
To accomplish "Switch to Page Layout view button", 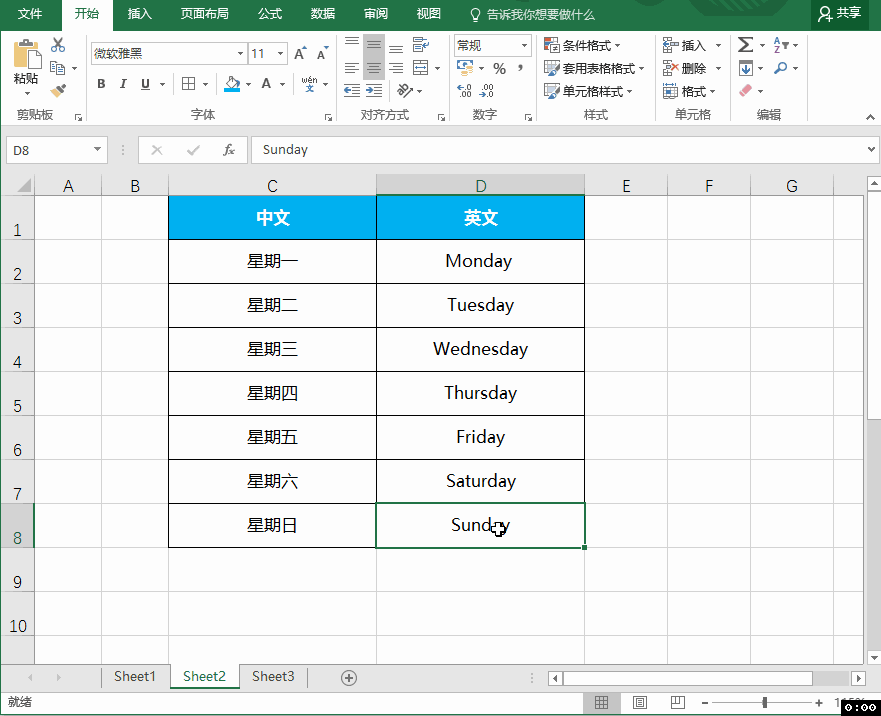I will [x=639, y=702].
